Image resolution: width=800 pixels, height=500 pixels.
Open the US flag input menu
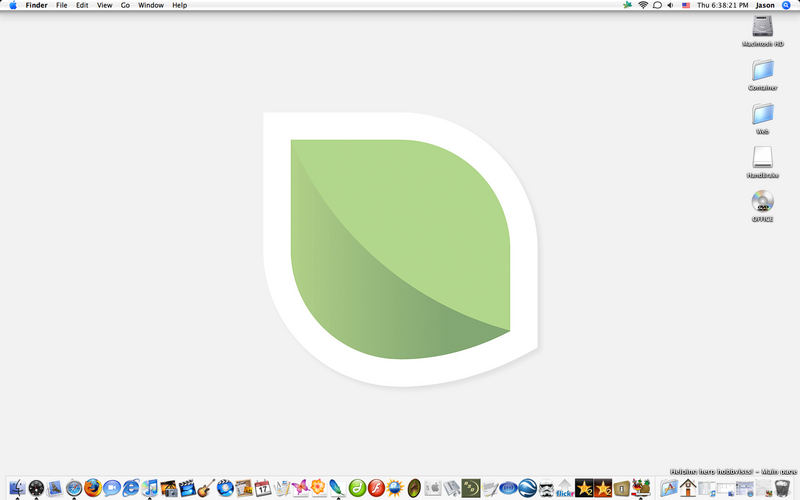[686, 5]
